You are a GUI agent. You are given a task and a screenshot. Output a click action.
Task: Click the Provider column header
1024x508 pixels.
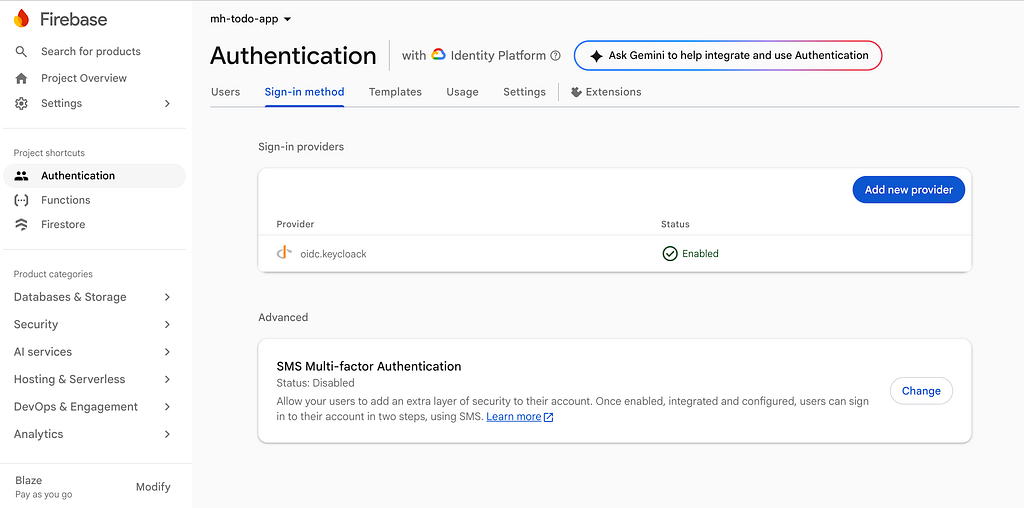tap(295, 224)
